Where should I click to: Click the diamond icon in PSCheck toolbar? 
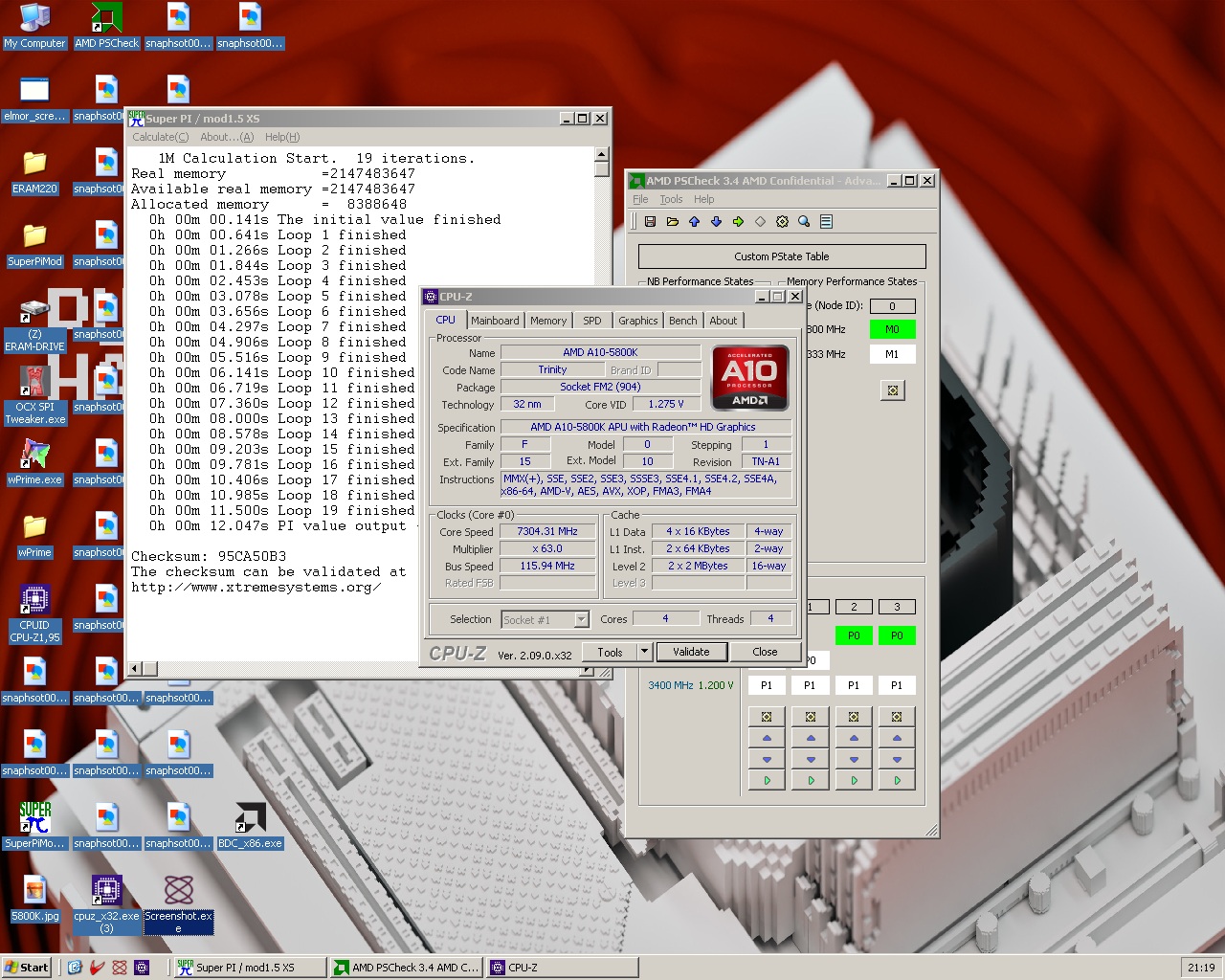click(760, 222)
